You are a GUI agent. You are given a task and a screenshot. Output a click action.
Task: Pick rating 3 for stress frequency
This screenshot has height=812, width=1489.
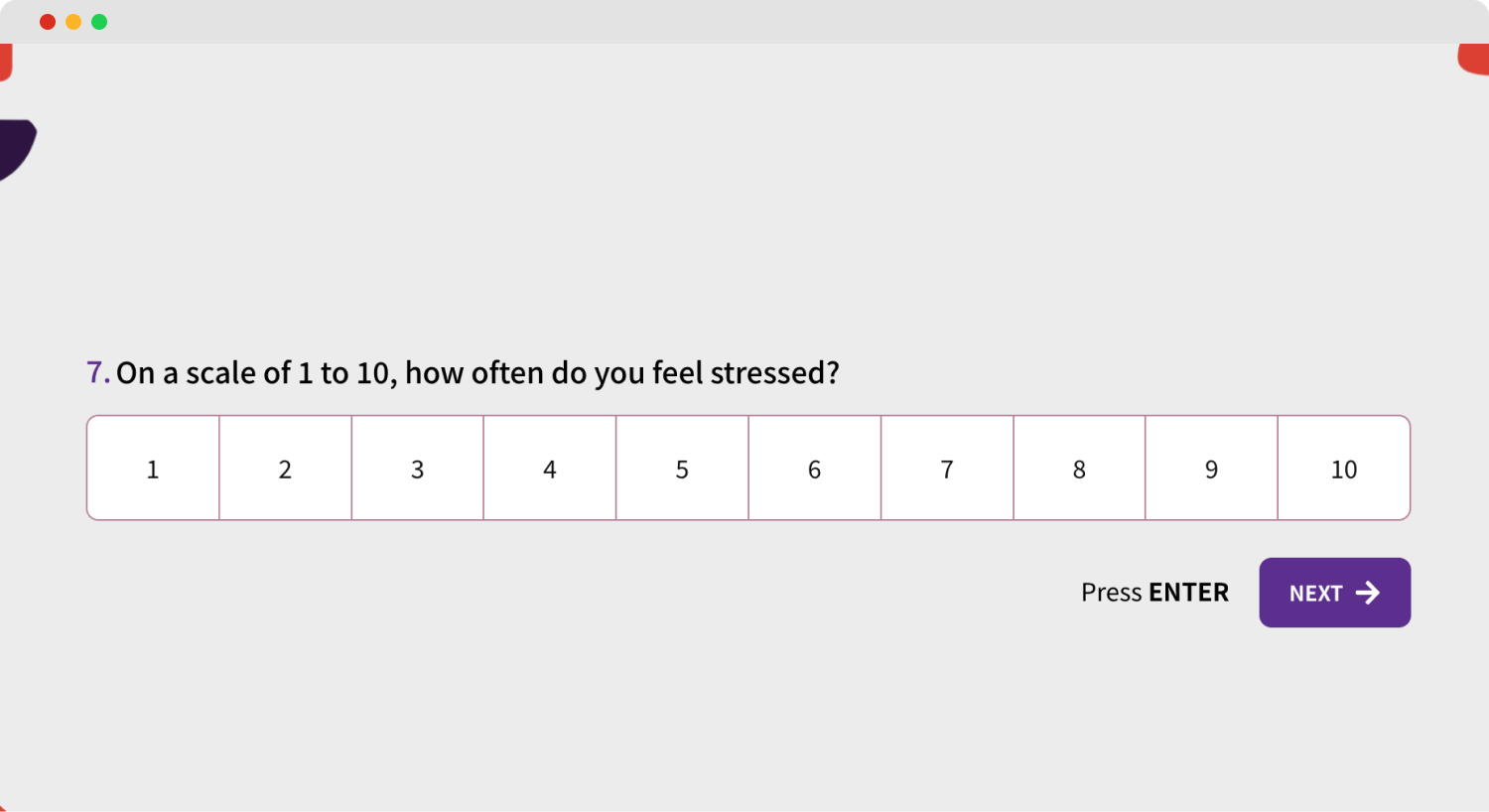417,469
